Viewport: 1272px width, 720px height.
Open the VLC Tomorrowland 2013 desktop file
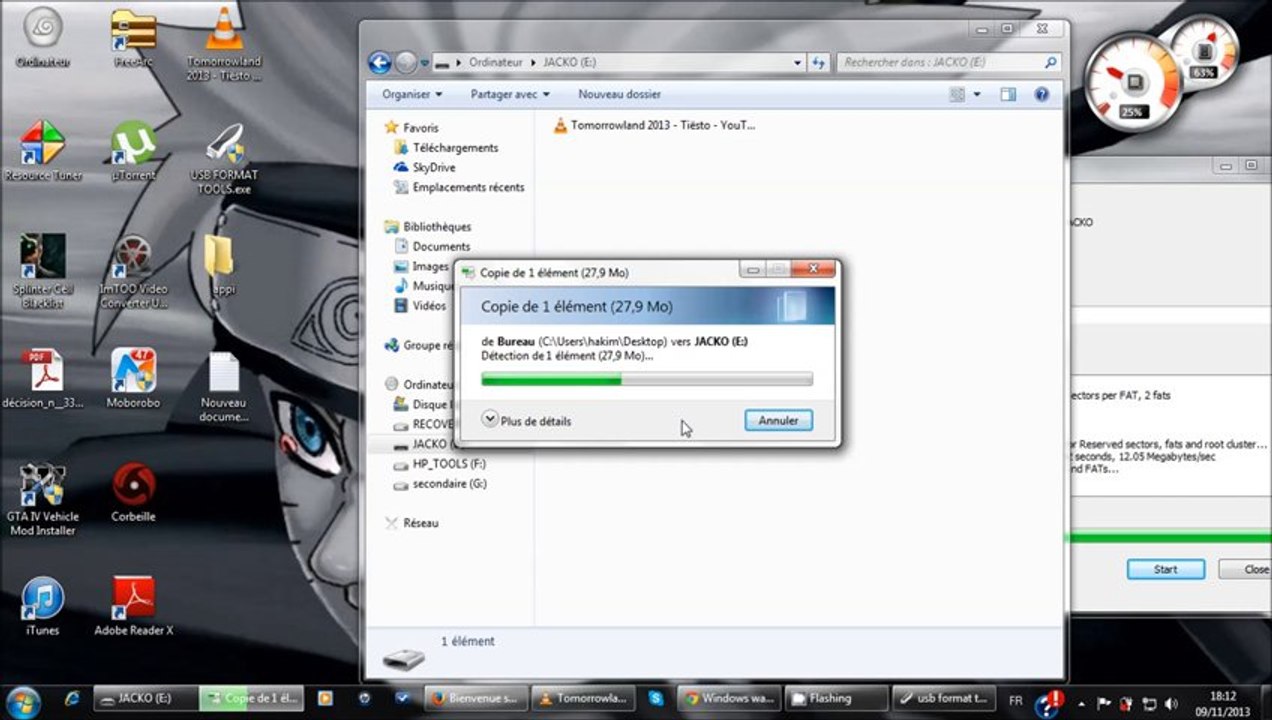224,44
